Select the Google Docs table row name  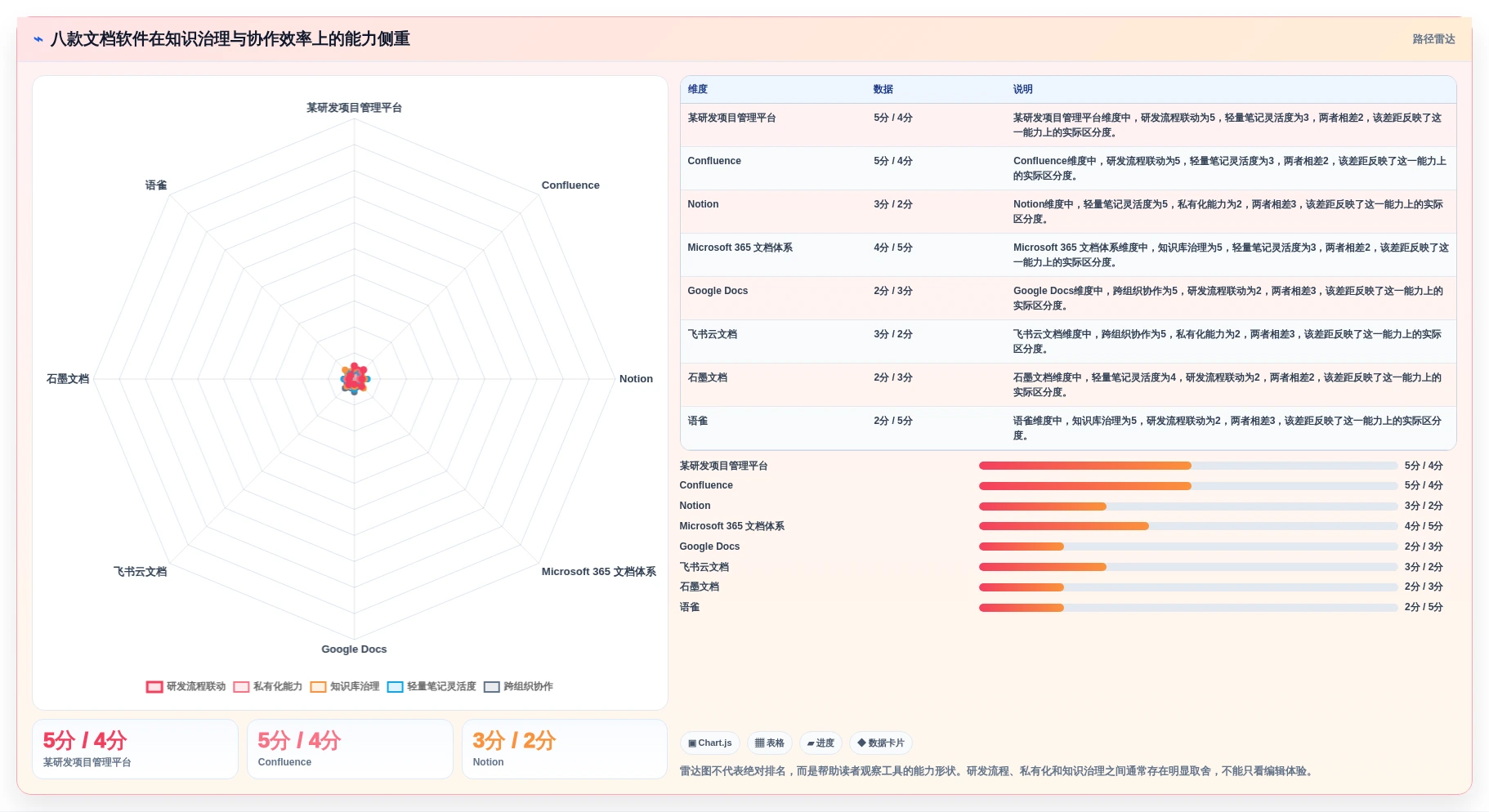pos(718,291)
